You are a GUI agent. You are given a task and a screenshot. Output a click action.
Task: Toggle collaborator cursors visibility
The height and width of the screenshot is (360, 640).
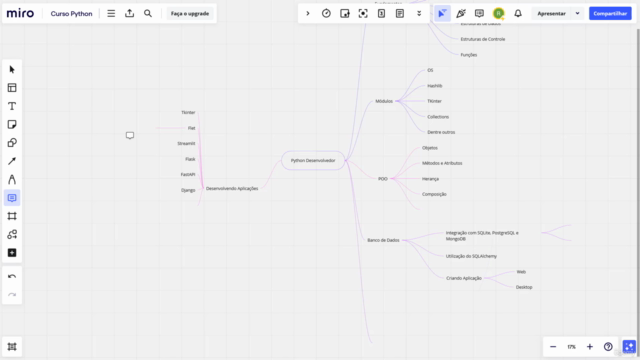pyautogui.click(x=442, y=13)
